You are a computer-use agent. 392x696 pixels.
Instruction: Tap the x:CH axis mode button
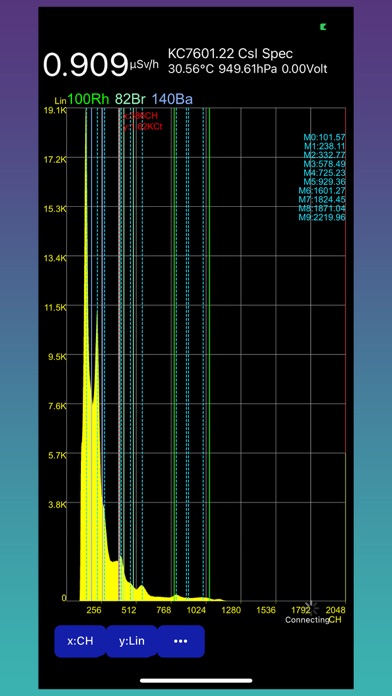tap(80, 641)
